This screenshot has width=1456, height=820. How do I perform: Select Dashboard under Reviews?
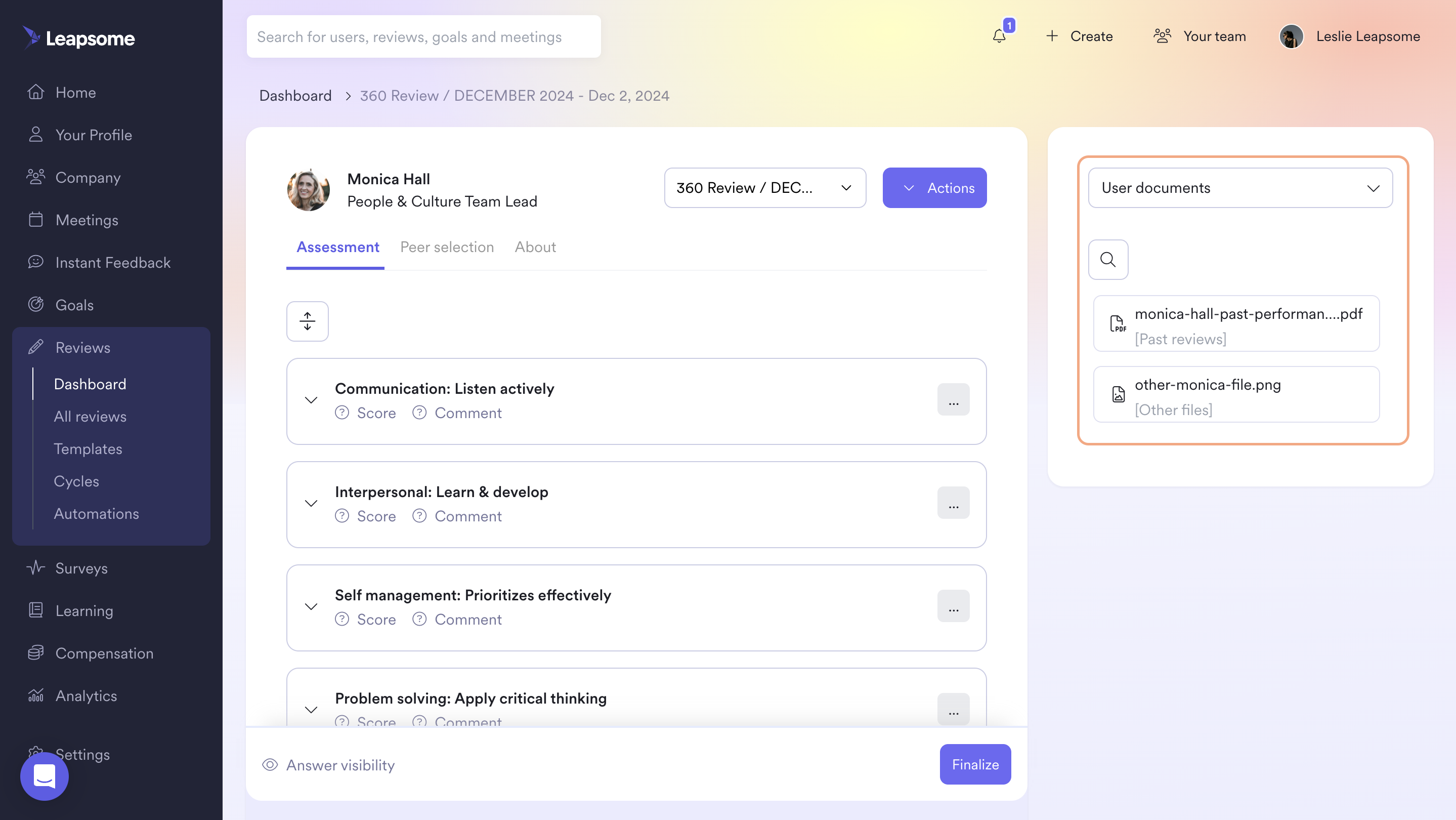(90, 384)
